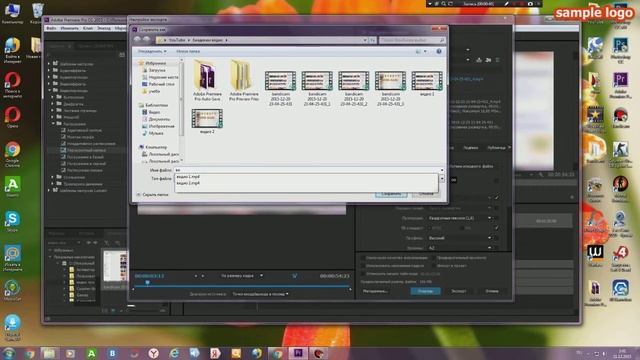Open the Уровень dropdown set to 4.2
Screen dimensions: 640x360
pos(460,248)
